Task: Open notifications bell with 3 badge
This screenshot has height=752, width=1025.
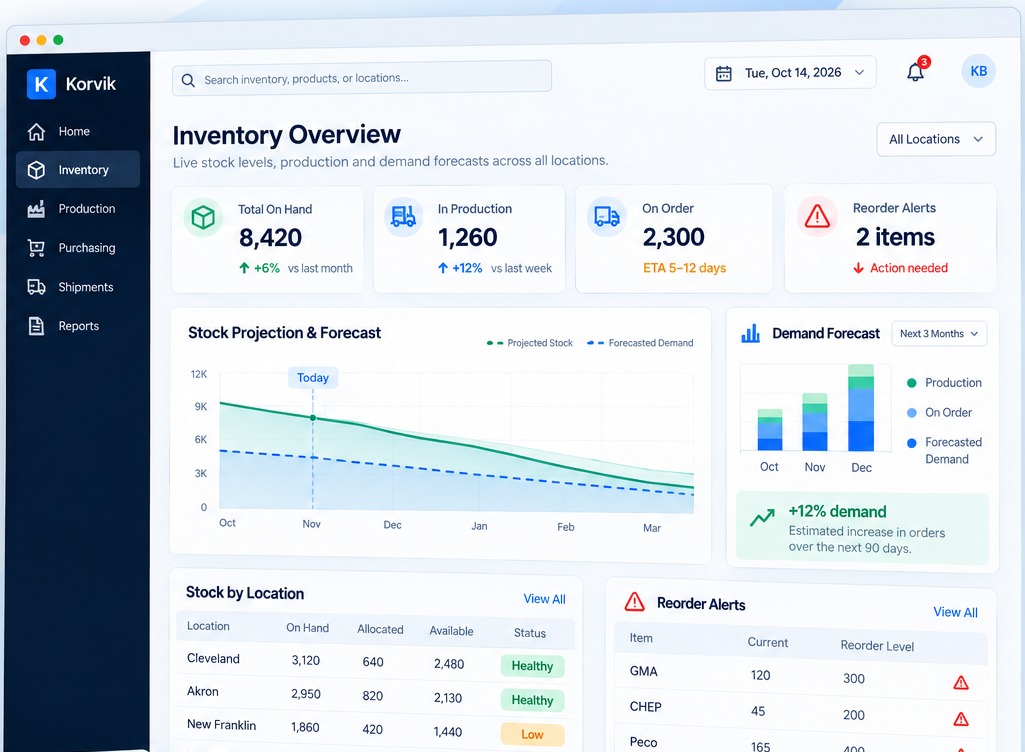Action: click(x=916, y=71)
